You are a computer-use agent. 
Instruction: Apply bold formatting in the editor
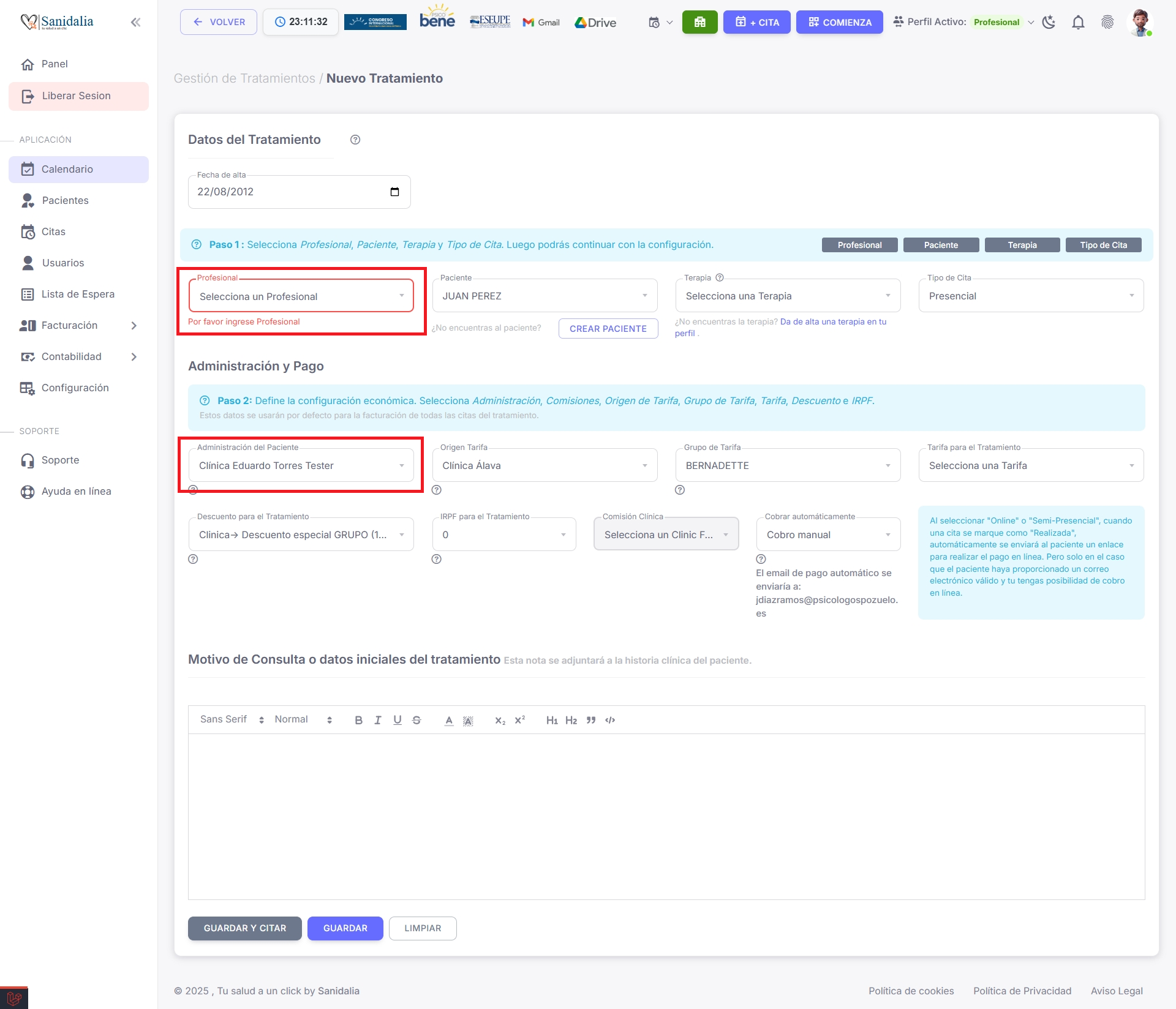pyautogui.click(x=358, y=720)
